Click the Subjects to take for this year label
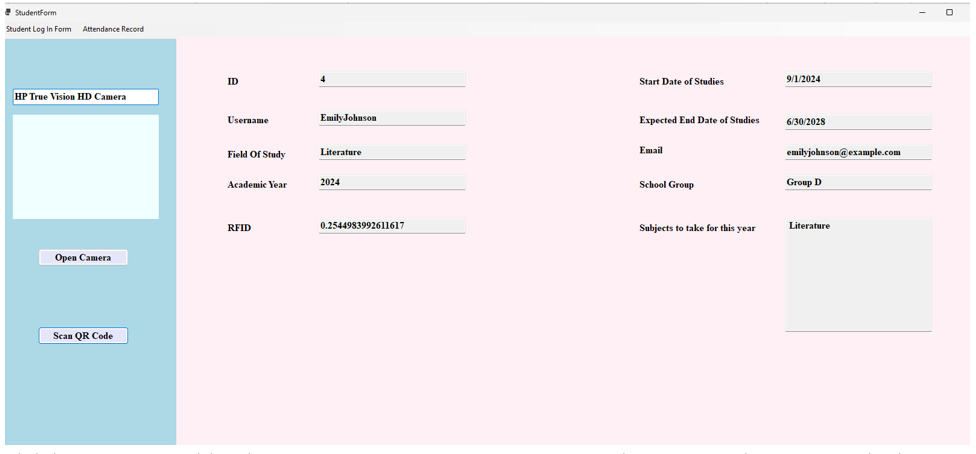 [x=697, y=228]
